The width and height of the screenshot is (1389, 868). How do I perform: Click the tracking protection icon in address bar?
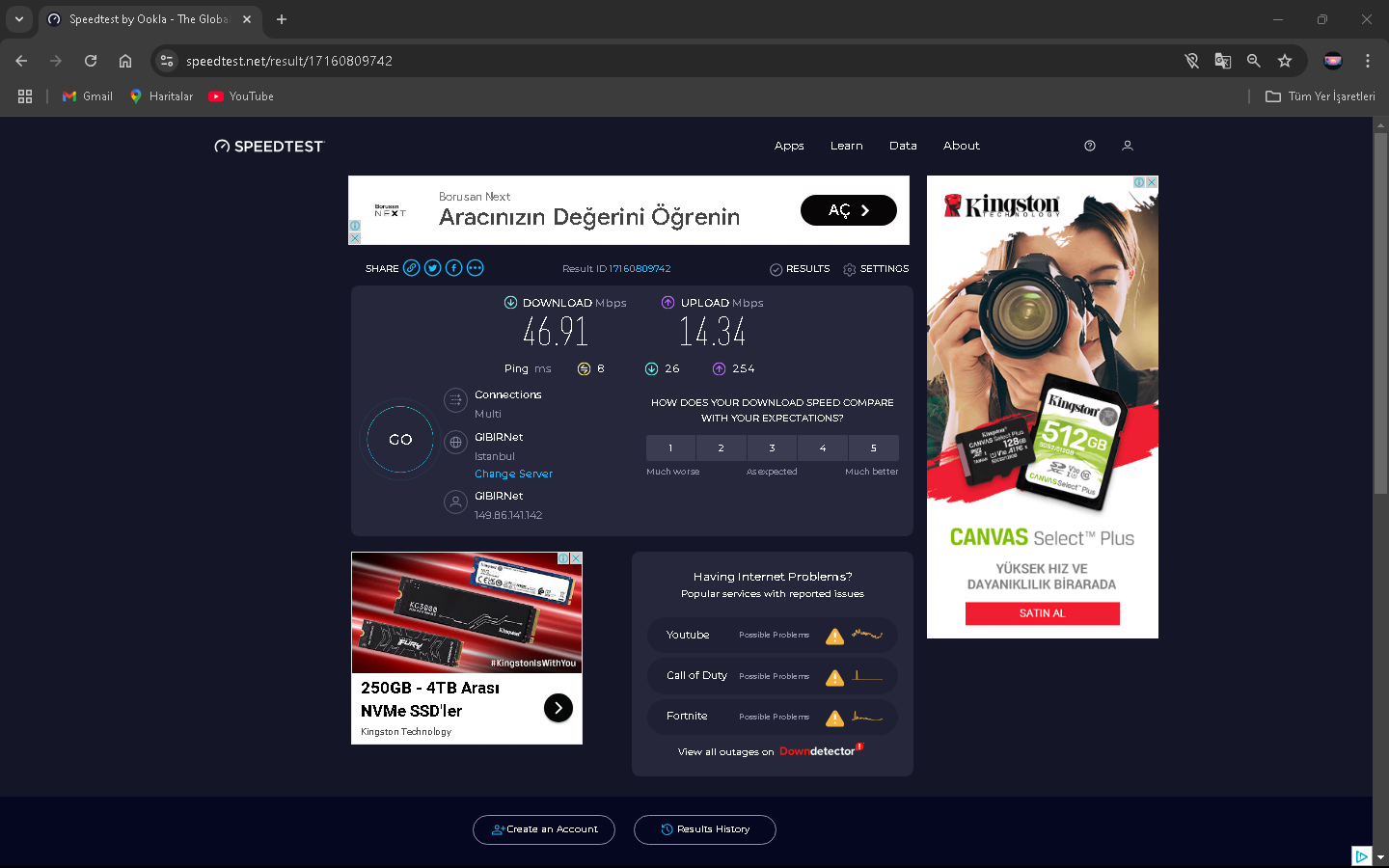click(1192, 61)
